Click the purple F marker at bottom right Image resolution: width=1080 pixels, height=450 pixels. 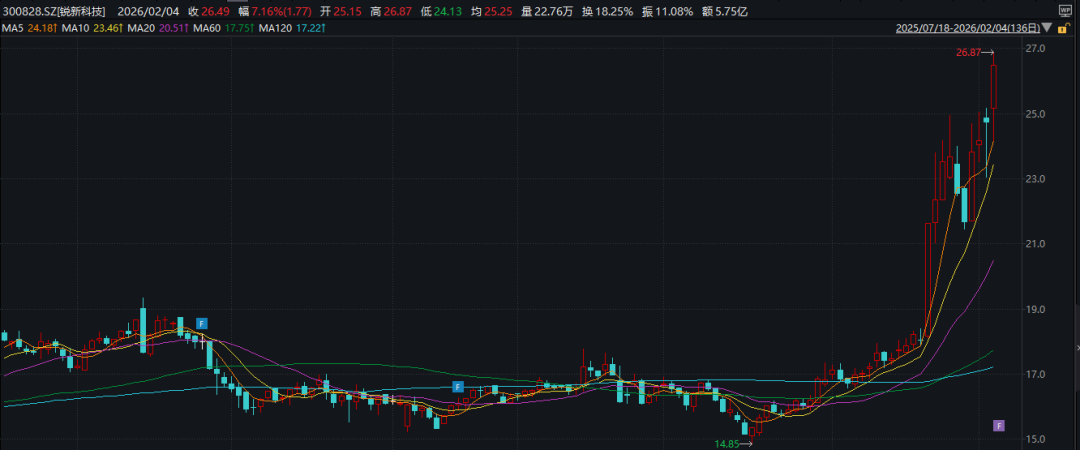pyautogui.click(x=997, y=426)
